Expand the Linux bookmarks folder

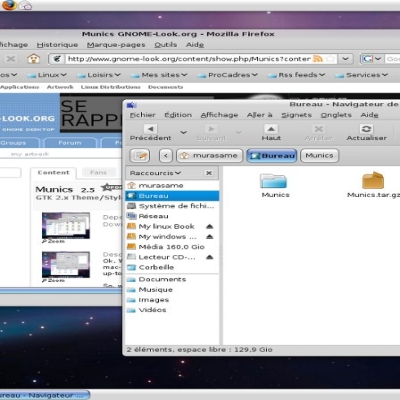click(47, 75)
